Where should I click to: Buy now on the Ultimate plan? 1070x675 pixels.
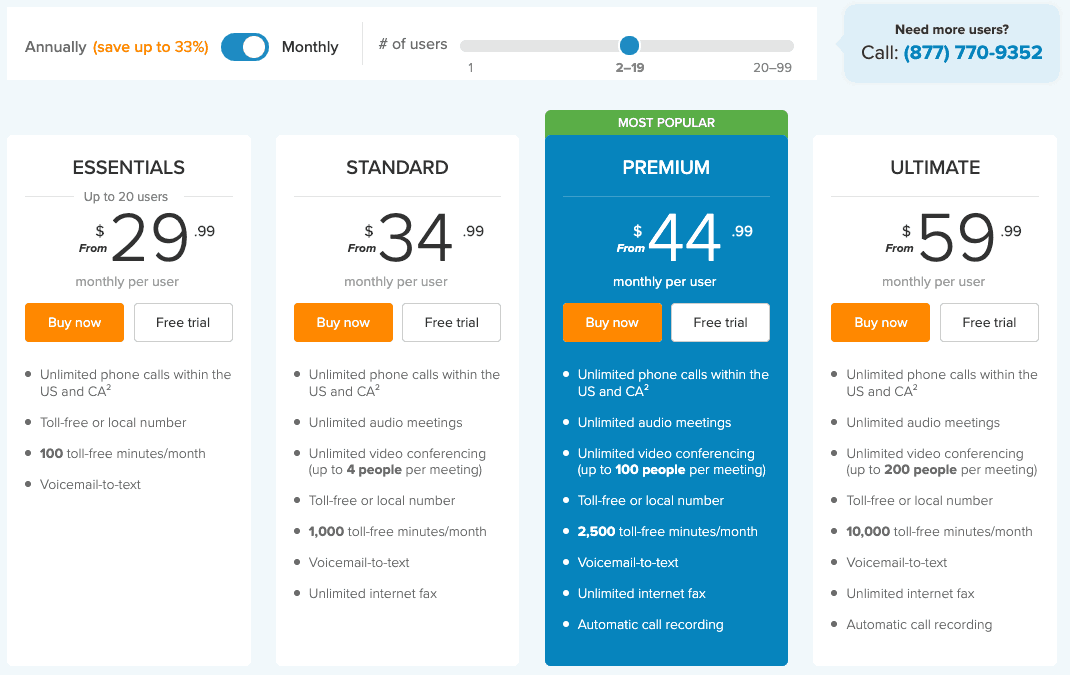point(880,322)
